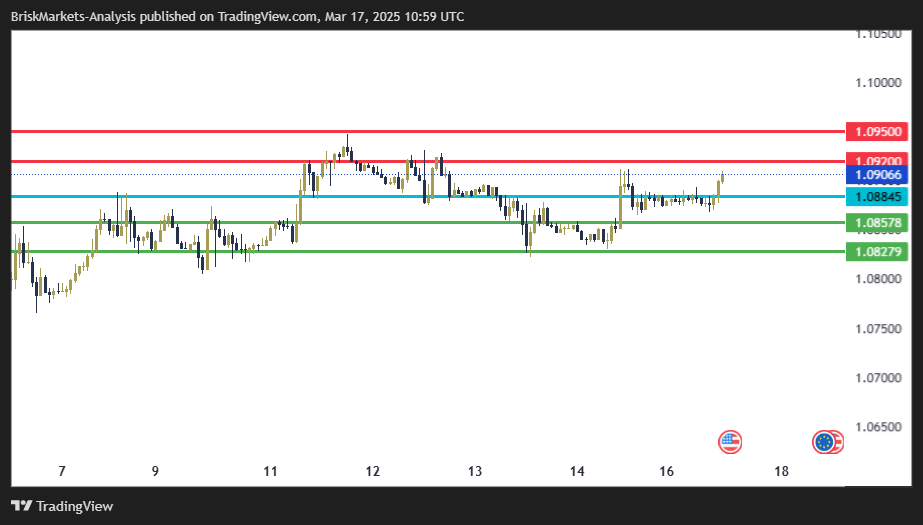Click date 7 on the time axis
The image size is (923, 525).
[x=62, y=471]
